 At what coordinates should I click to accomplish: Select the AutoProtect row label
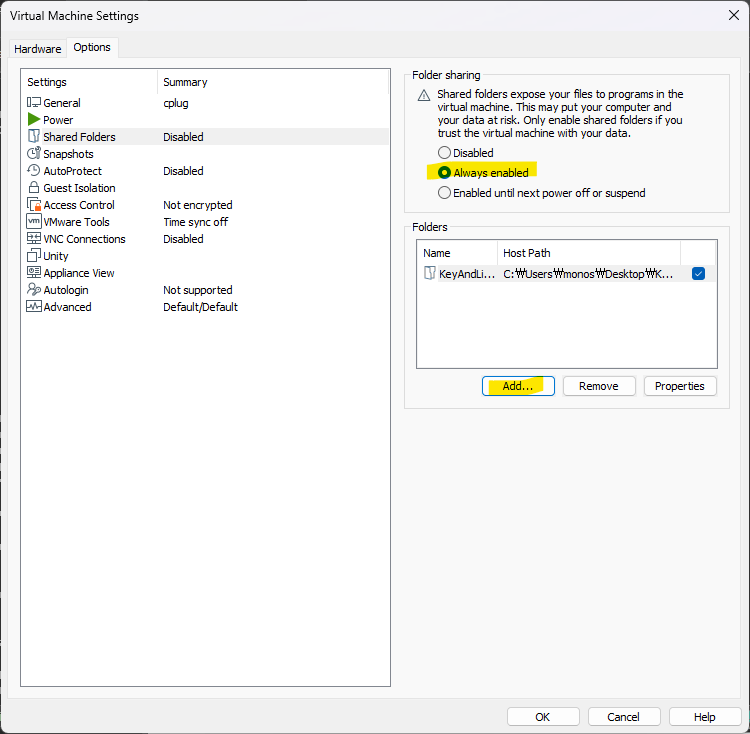click(x=73, y=171)
